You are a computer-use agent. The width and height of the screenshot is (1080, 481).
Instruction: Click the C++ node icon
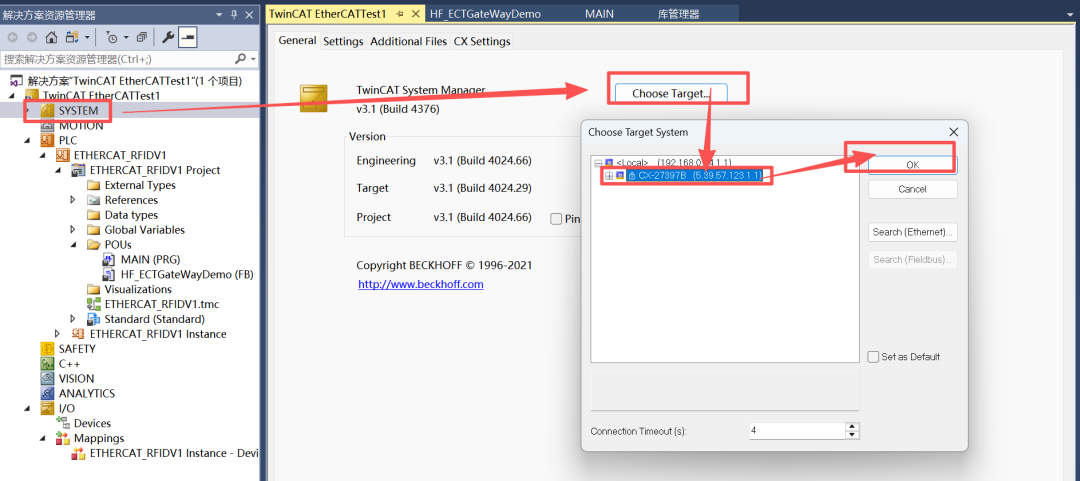coord(48,364)
